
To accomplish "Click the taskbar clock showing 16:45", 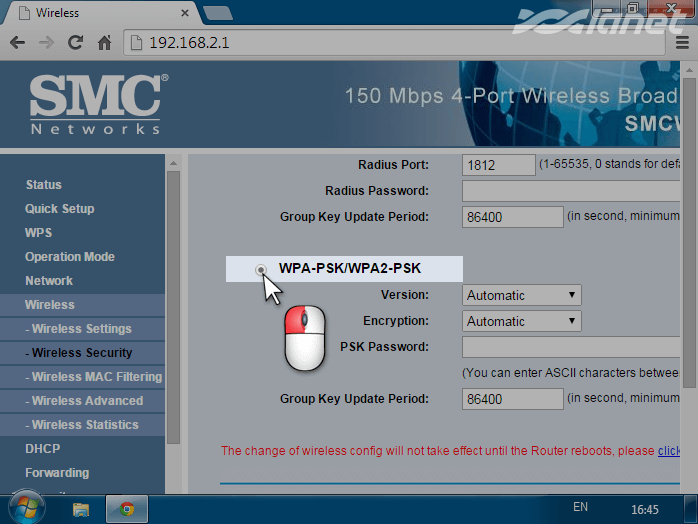I will pyautogui.click(x=644, y=510).
